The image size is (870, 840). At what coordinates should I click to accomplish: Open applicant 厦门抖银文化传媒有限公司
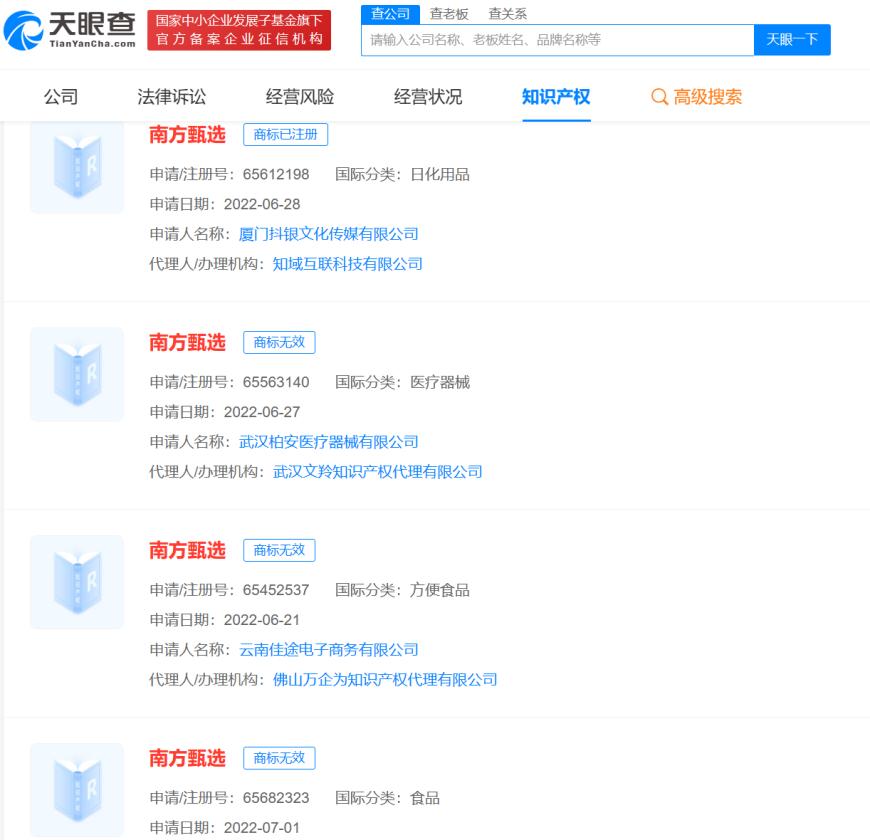pos(328,234)
